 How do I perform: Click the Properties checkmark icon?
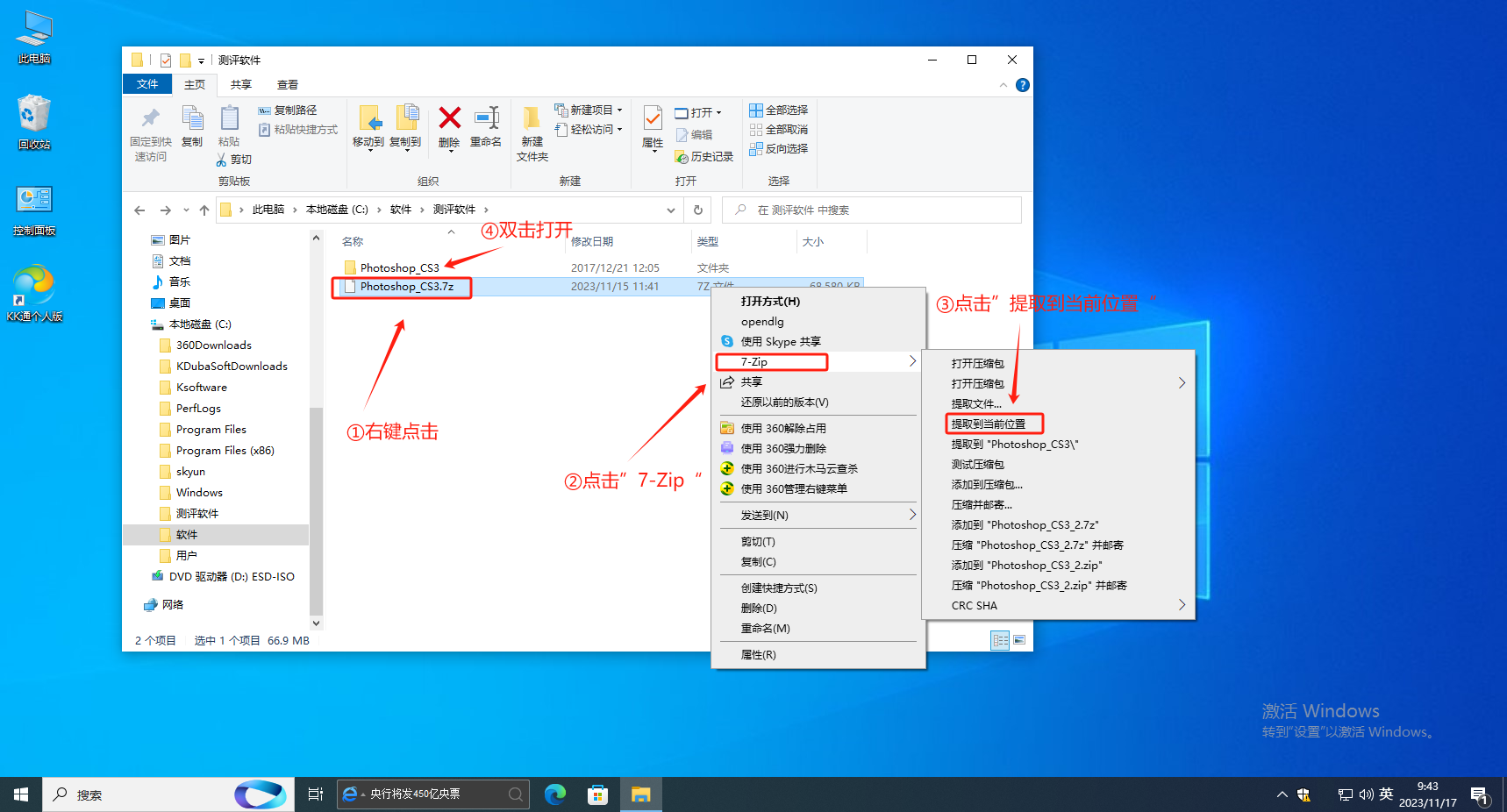653,118
